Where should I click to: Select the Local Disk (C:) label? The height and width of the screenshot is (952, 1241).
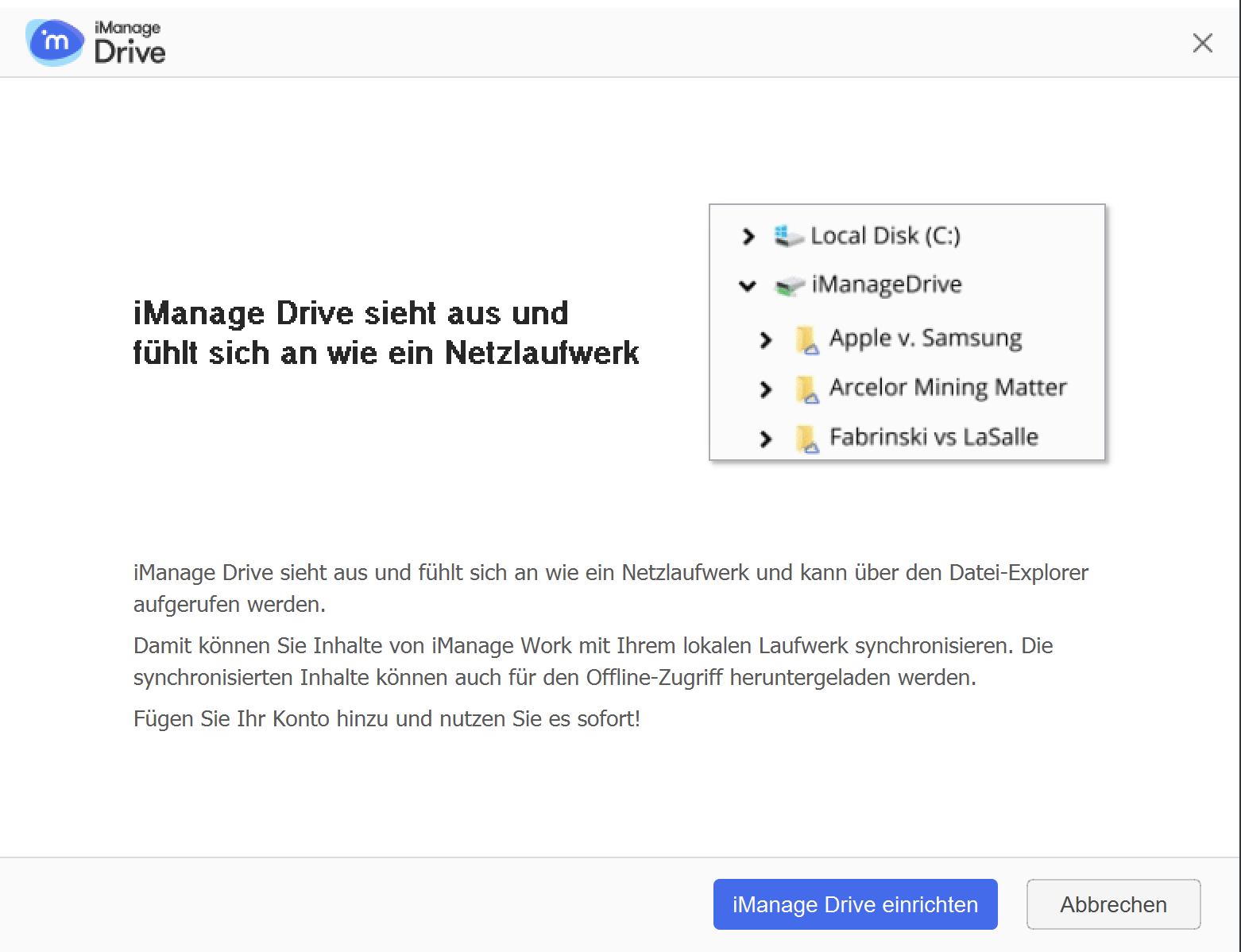click(x=886, y=236)
